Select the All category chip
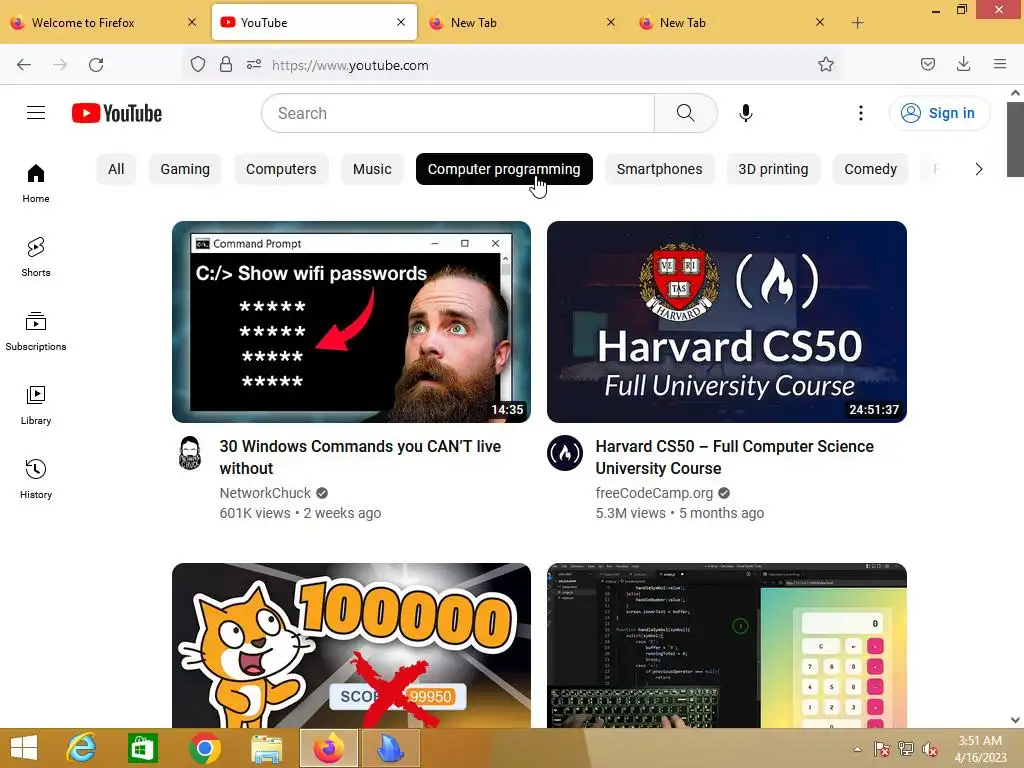 click(116, 169)
